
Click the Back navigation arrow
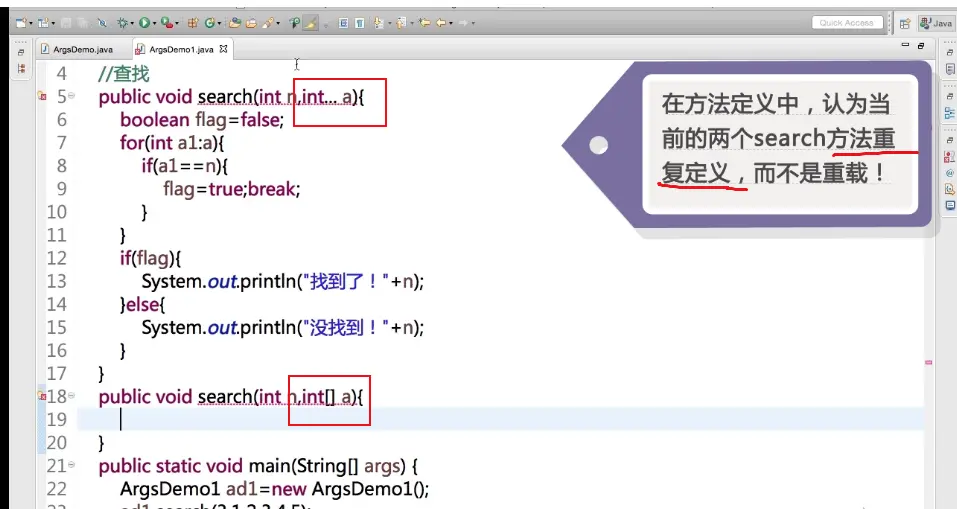441,23
